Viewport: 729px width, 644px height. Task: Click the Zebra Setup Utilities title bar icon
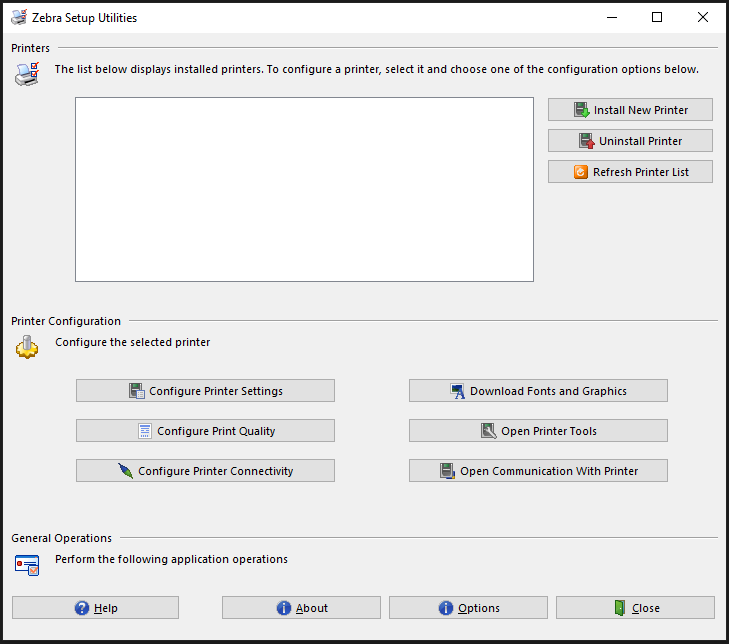point(19,17)
